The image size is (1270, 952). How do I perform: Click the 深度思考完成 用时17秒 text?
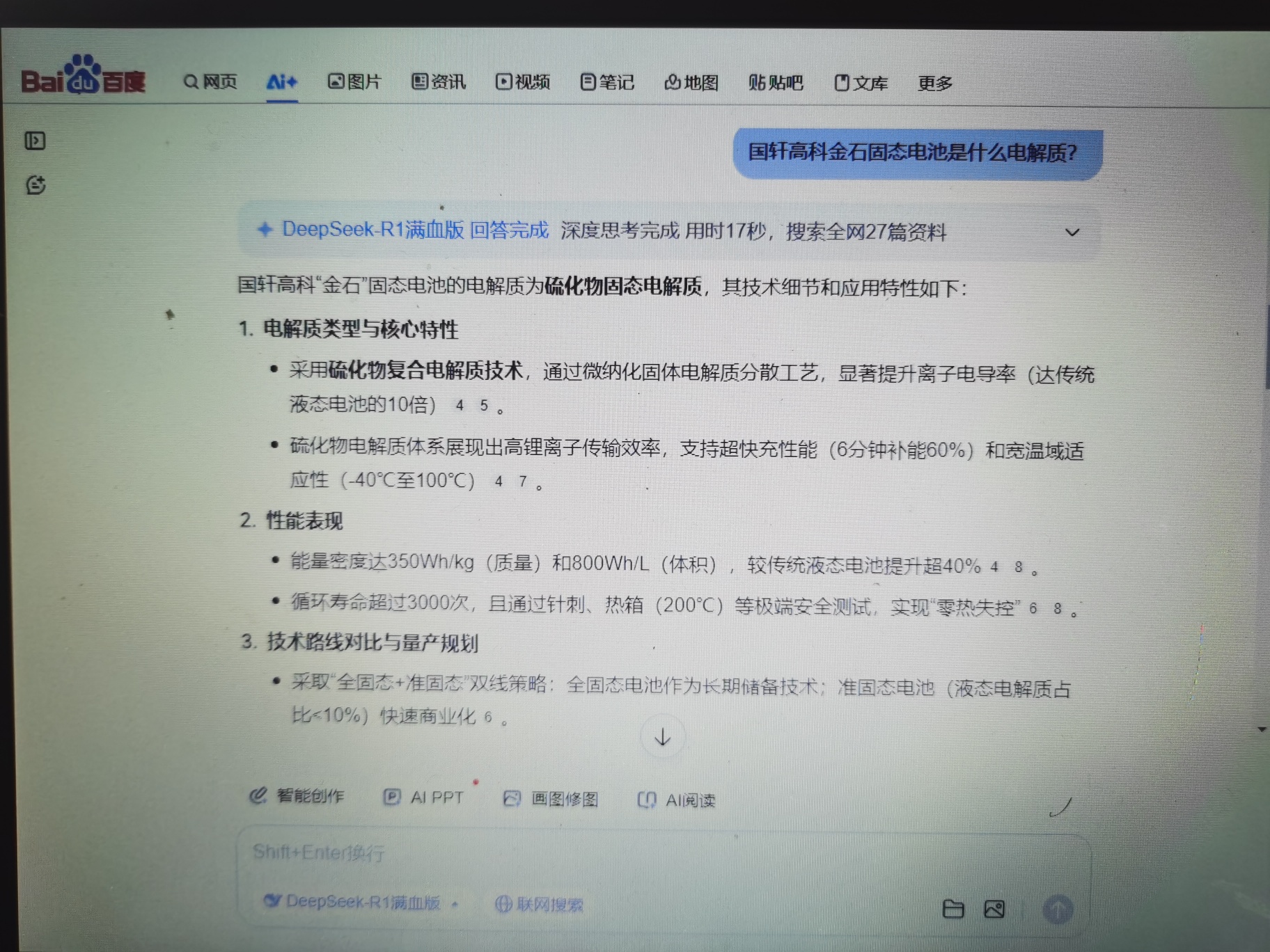click(663, 231)
